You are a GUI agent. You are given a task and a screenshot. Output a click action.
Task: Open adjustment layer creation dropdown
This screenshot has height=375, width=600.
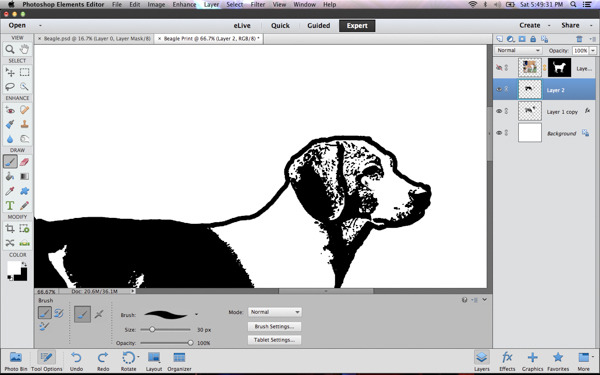tap(510, 39)
